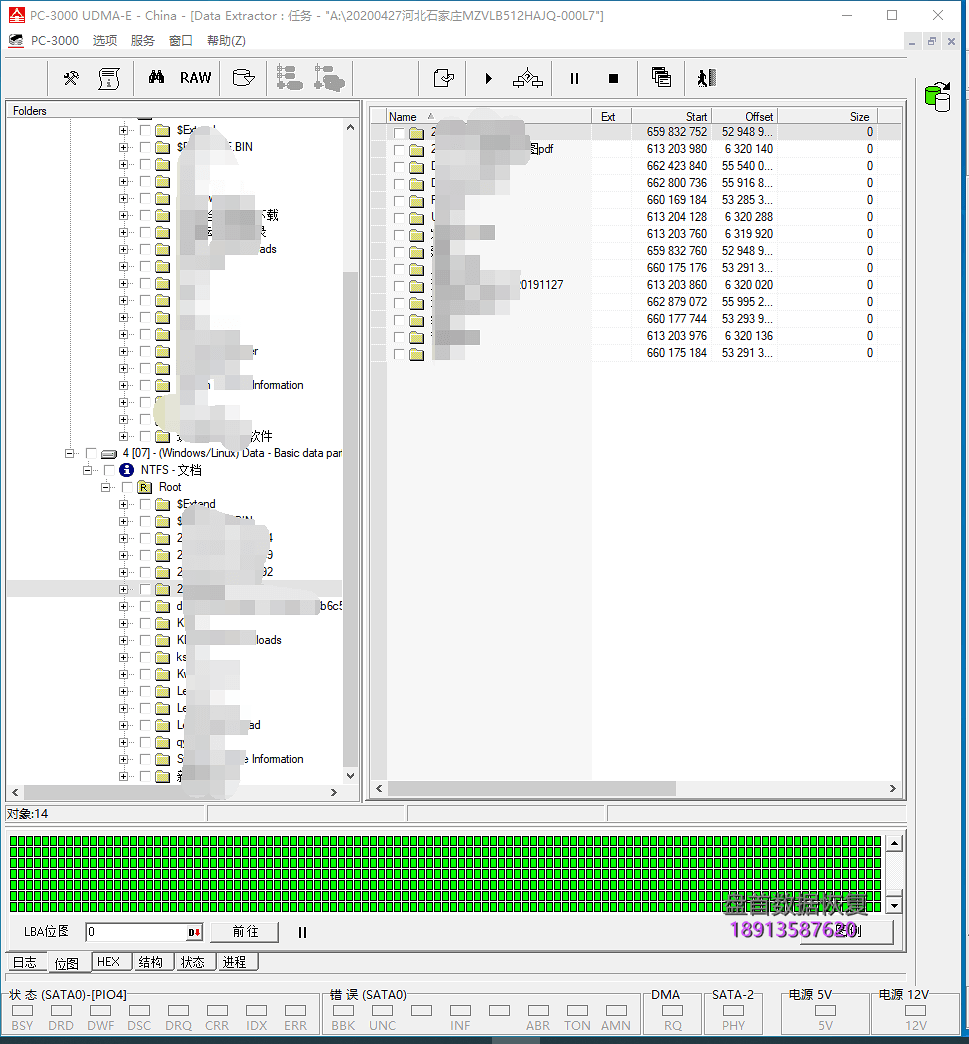Click the binoculars search icon
The width and height of the screenshot is (969, 1044).
point(157,77)
